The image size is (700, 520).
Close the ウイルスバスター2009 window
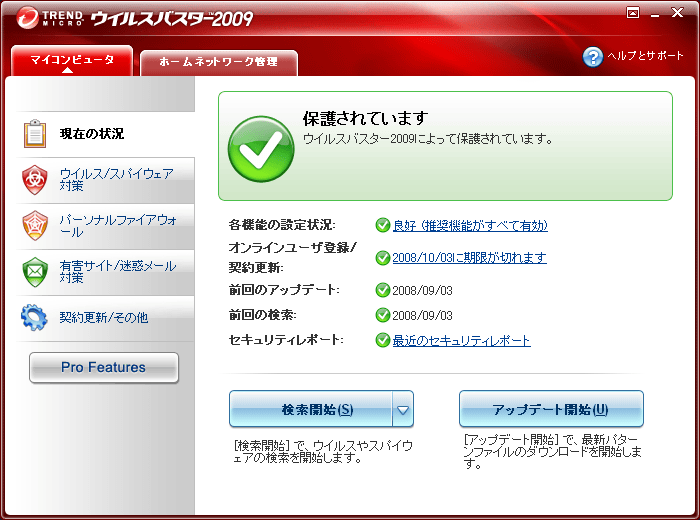(x=677, y=12)
